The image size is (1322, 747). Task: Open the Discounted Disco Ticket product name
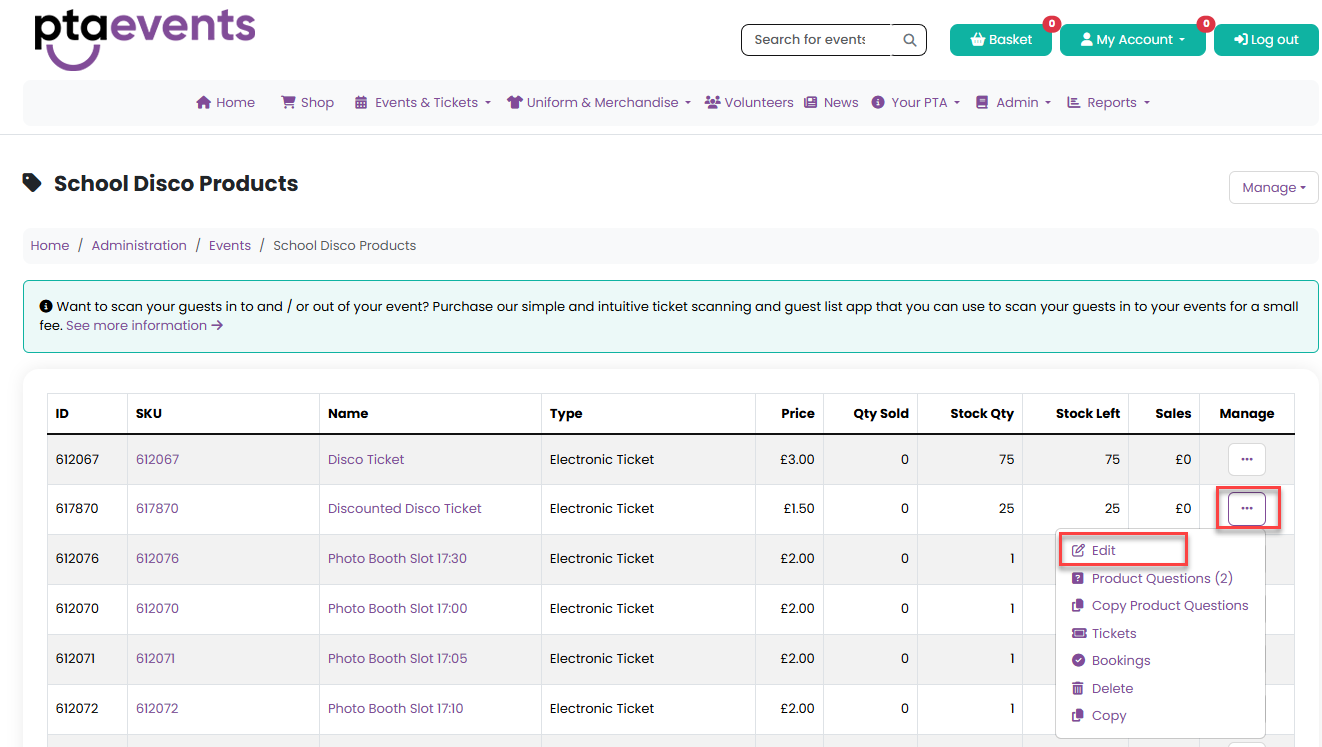click(405, 508)
